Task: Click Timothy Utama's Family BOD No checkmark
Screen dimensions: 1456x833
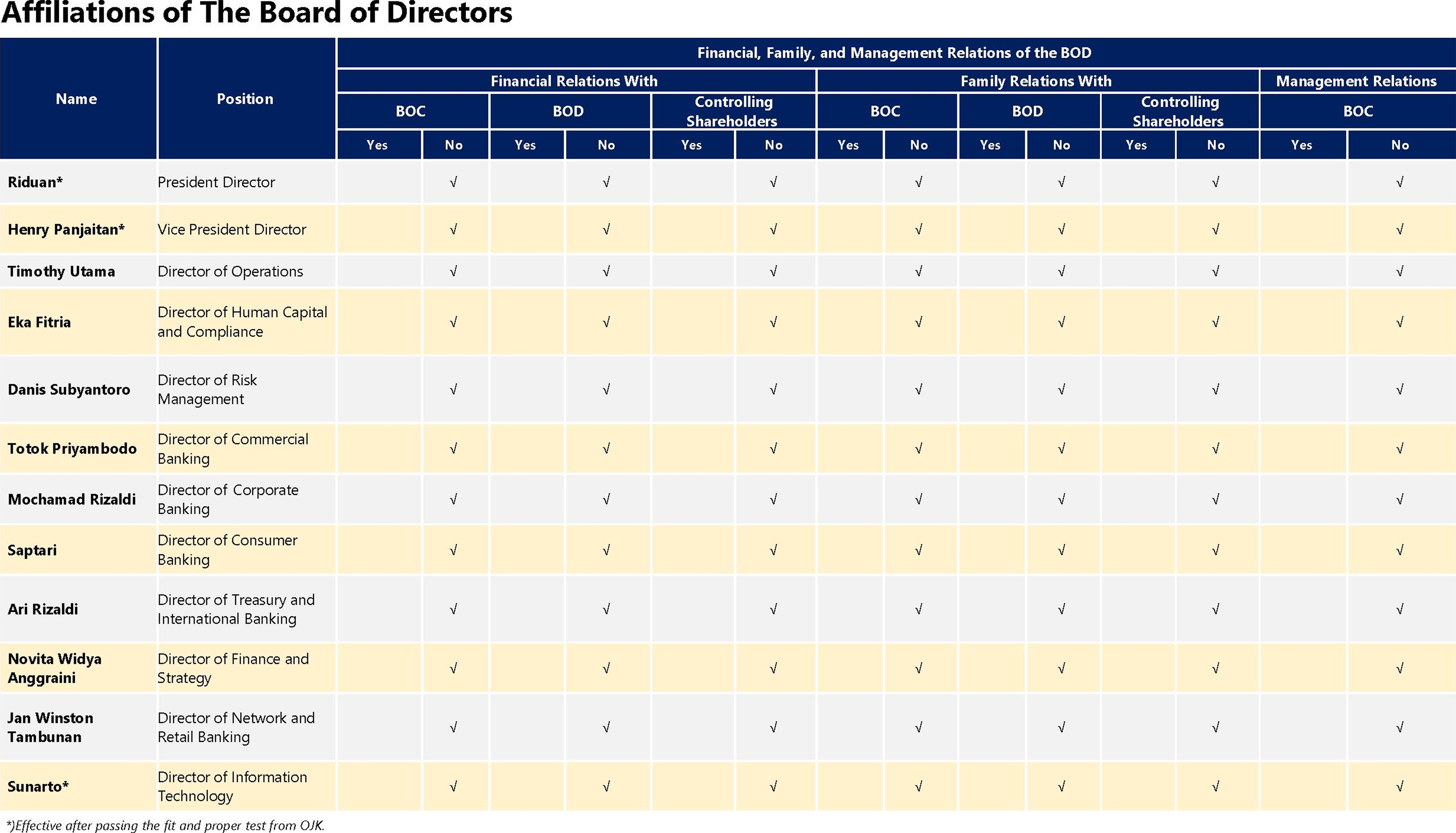Action: click(x=1061, y=272)
